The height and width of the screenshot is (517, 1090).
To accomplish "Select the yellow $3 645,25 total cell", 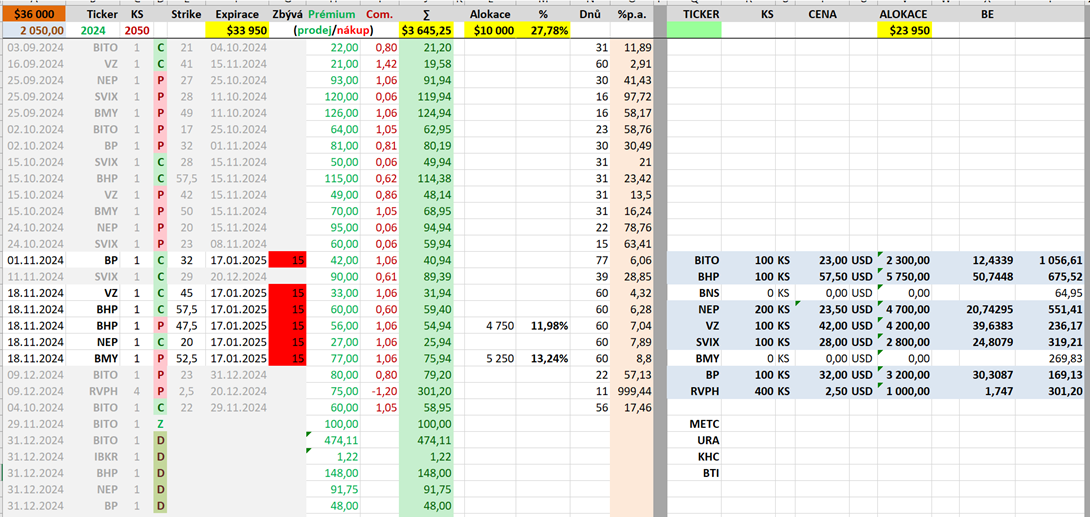I will pos(426,31).
